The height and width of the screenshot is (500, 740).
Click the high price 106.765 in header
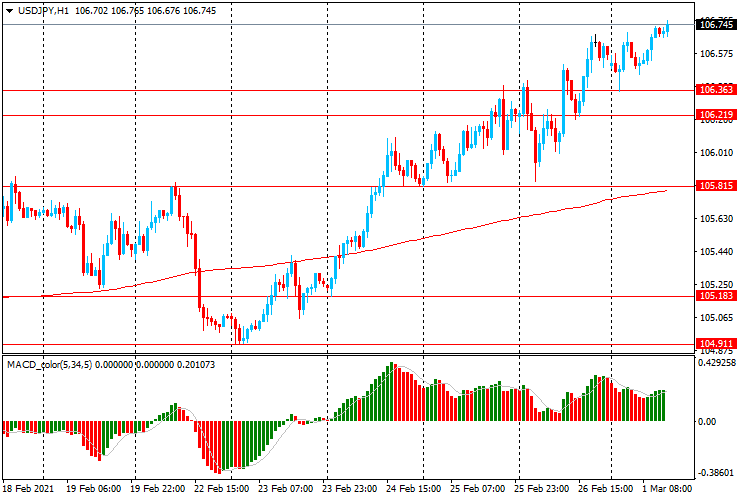click(127, 10)
